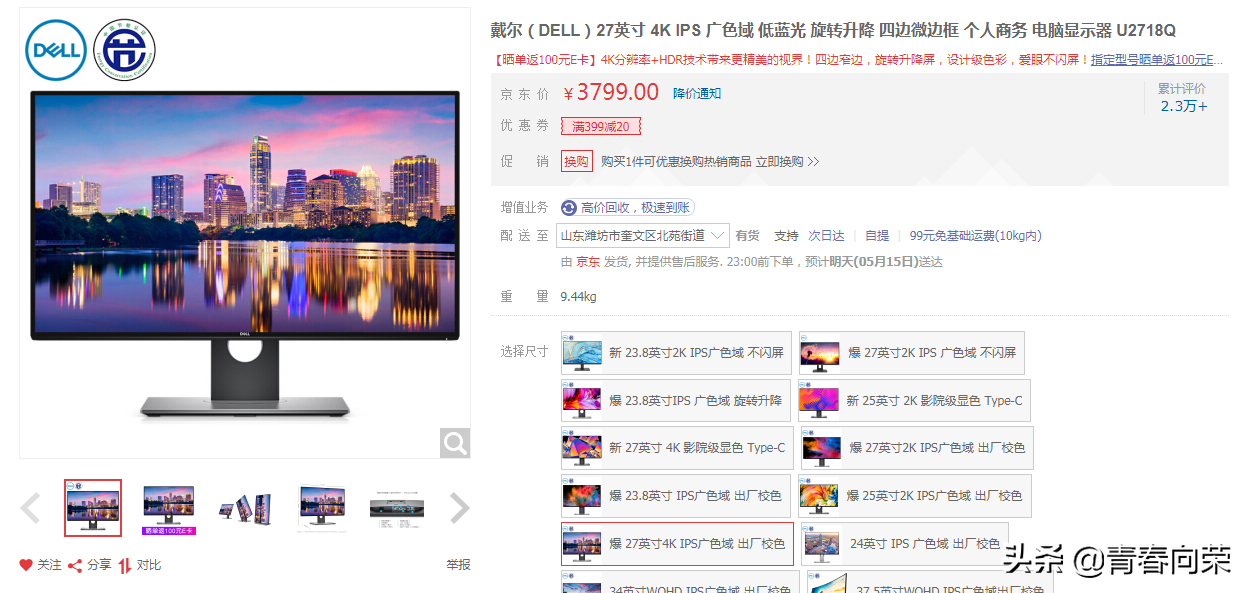Screen dimensions: 1249x593
Task: Open the 分享 share icon
Action: coord(75,565)
